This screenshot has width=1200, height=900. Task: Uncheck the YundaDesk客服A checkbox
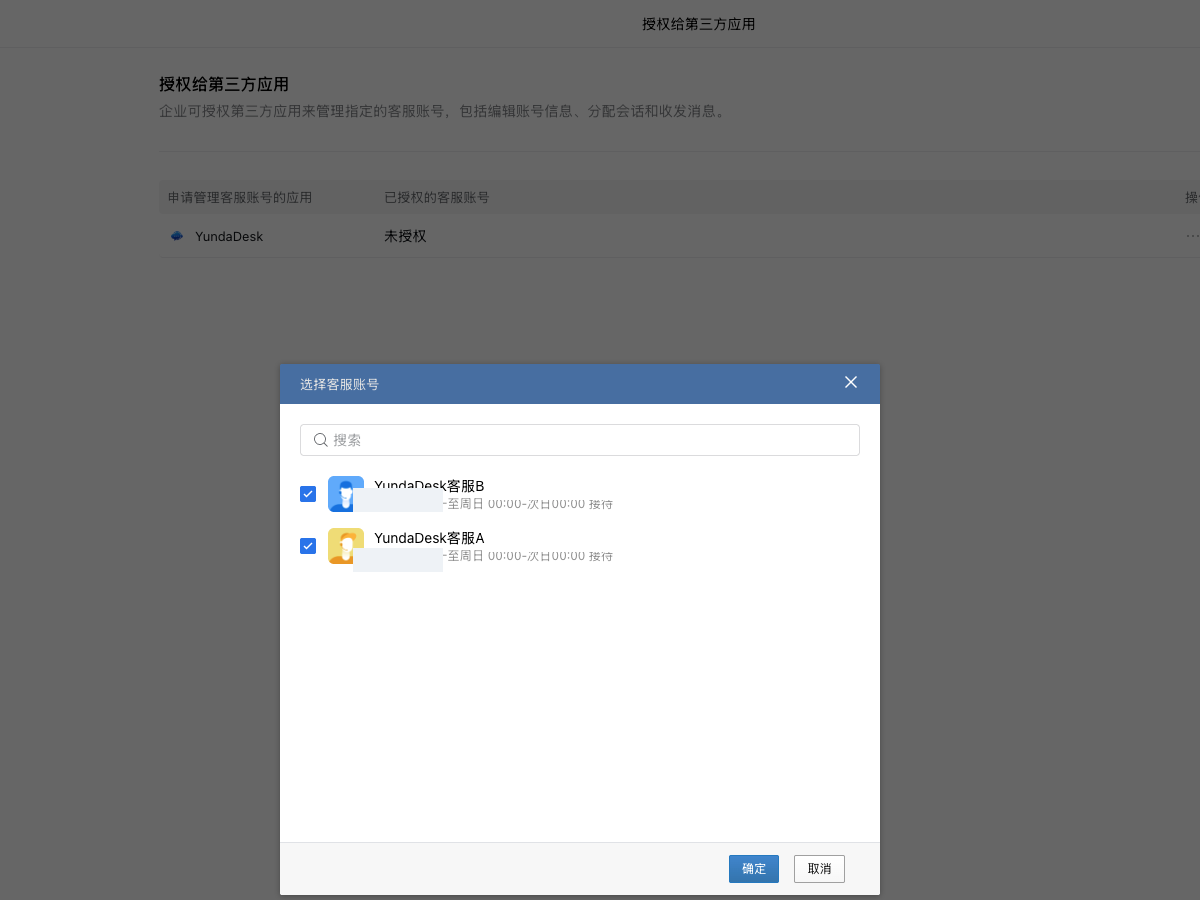click(308, 546)
